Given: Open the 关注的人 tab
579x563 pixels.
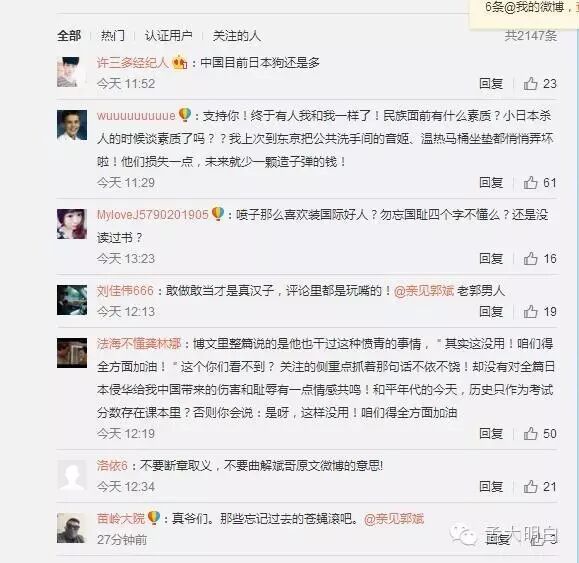Looking at the screenshot, I should (x=237, y=36).
